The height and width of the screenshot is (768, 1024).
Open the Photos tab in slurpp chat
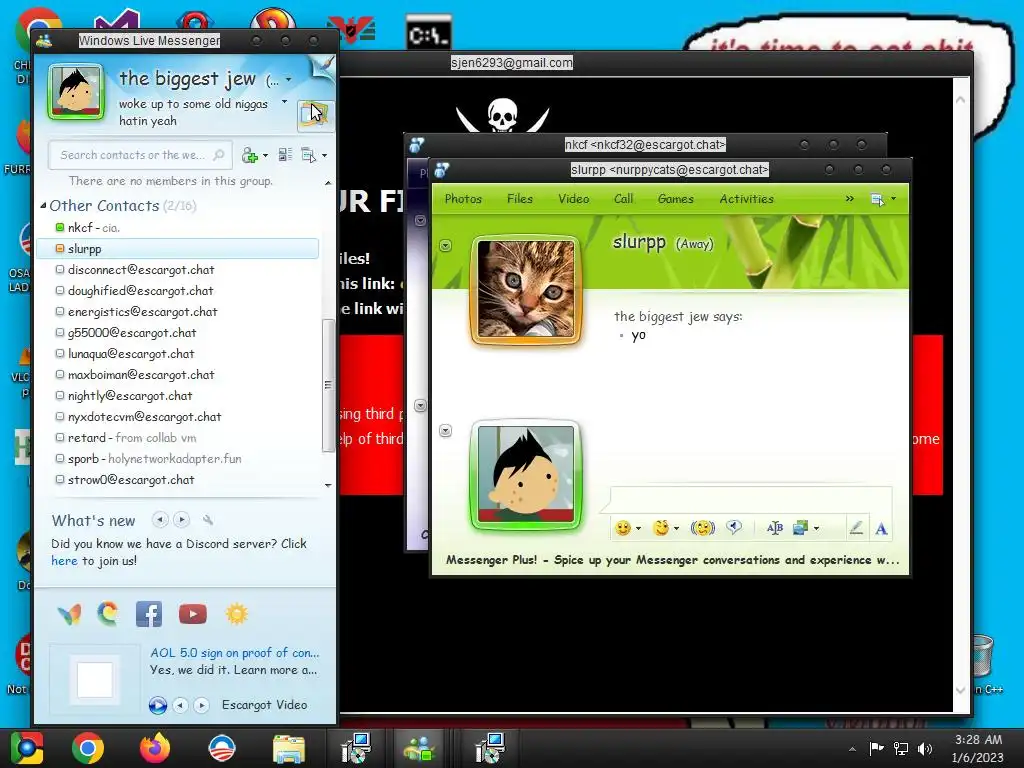coord(463,199)
